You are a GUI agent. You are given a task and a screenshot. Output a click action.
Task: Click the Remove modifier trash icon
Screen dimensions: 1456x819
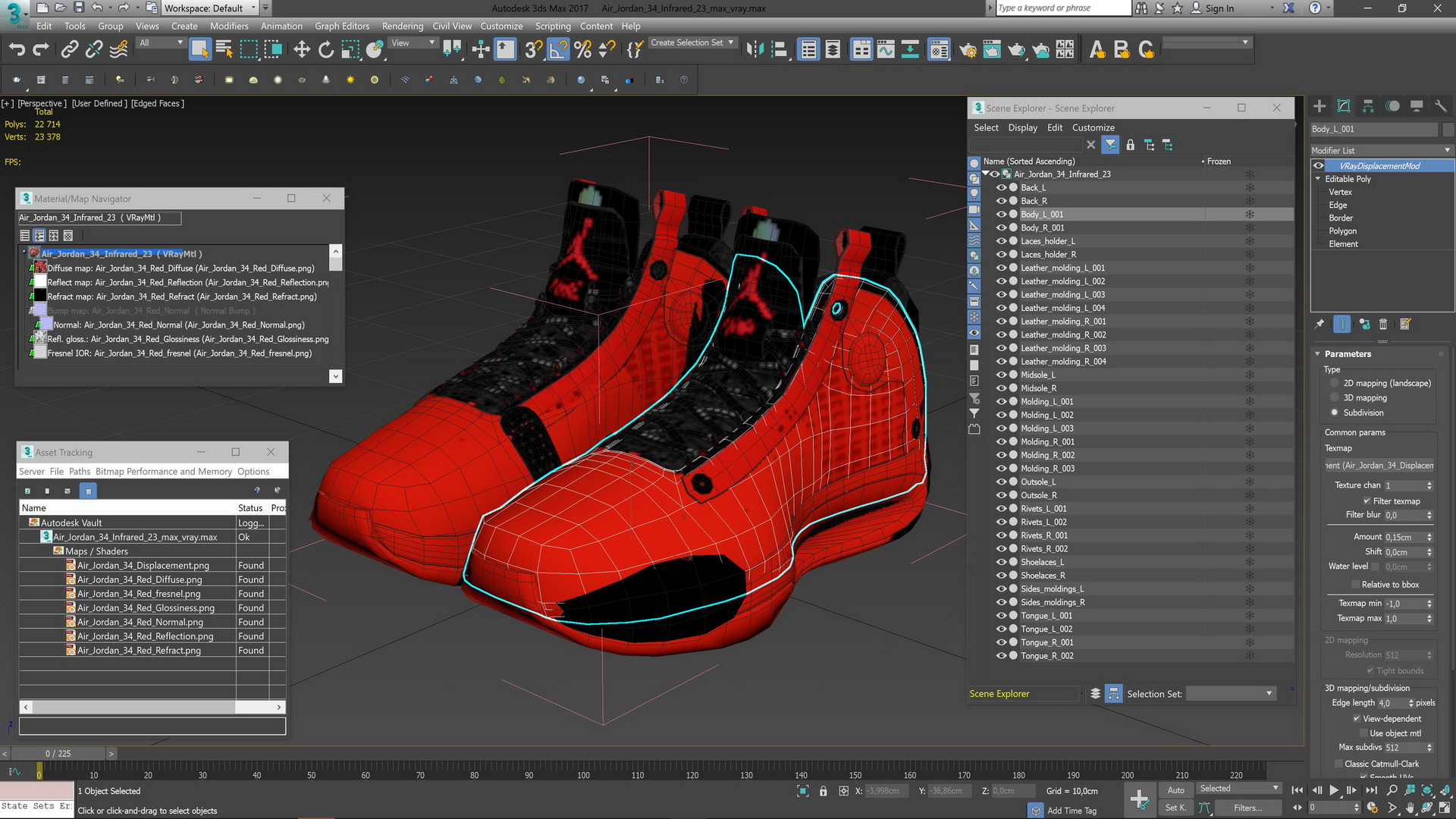1383,324
